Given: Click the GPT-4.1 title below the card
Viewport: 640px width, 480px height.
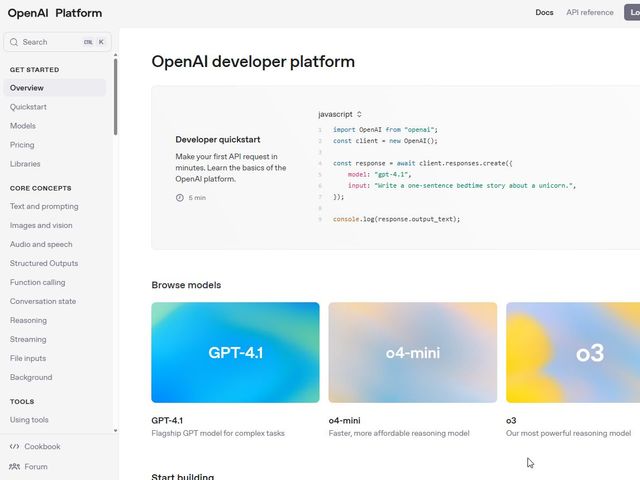Looking at the screenshot, I should point(167,420).
